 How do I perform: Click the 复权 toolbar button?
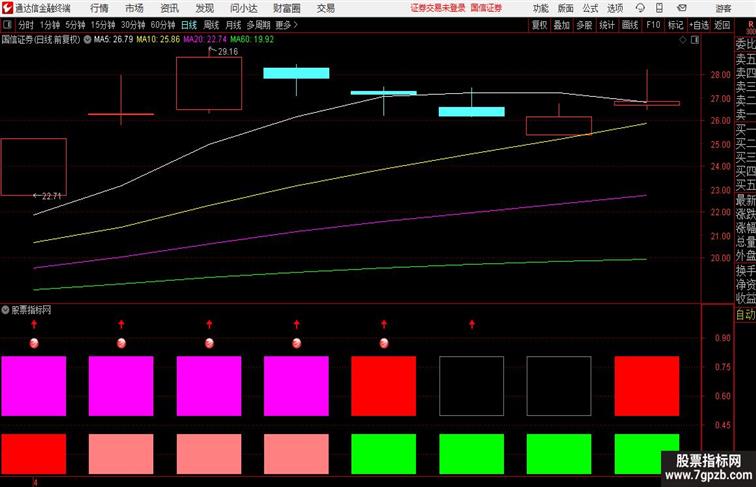(x=539, y=25)
